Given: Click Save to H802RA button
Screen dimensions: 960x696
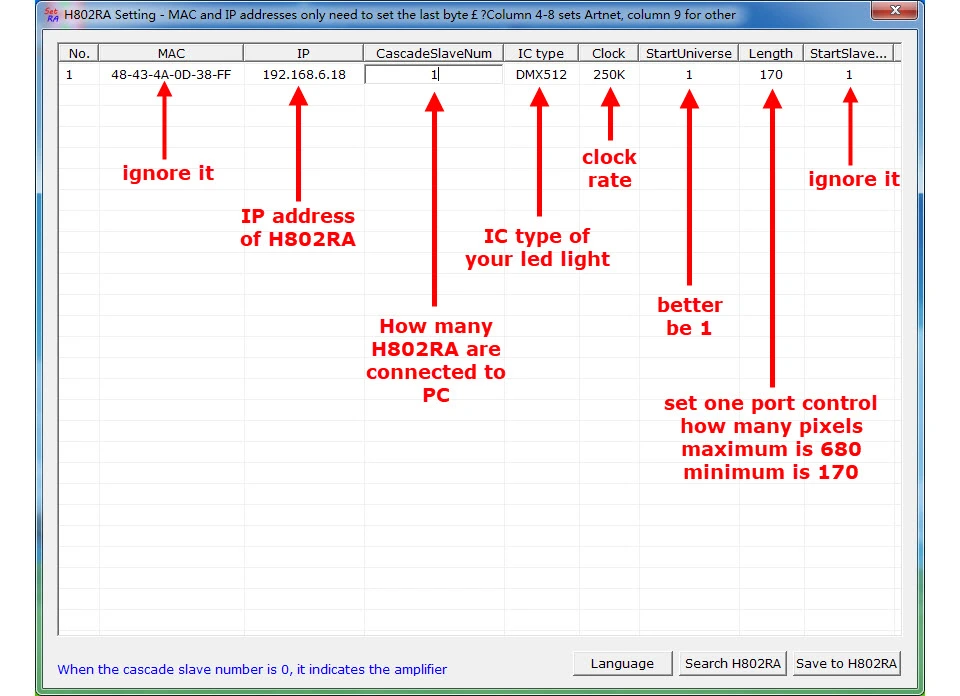Looking at the screenshot, I should tap(846, 664).
